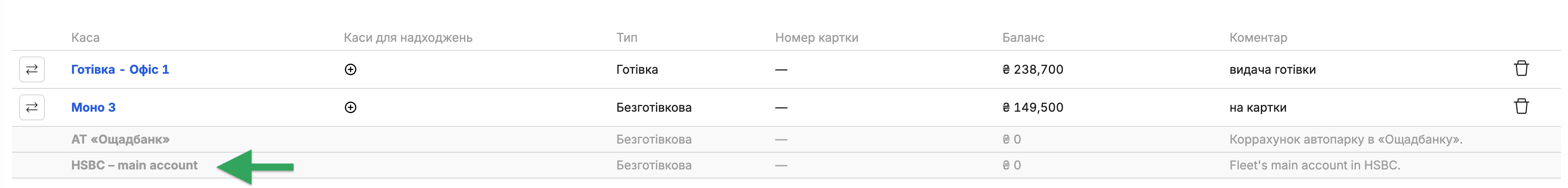Image resolution: width=1568 pixels, height=188 pixels.
Task: Click the ₴ 149,500 balance value
Action: (x=1033, y=107)
